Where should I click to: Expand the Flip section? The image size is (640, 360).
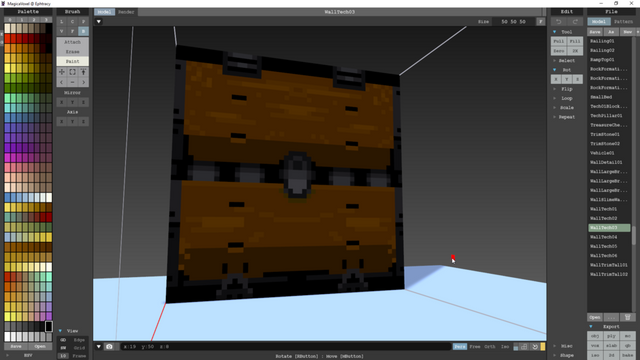[554, 89]
